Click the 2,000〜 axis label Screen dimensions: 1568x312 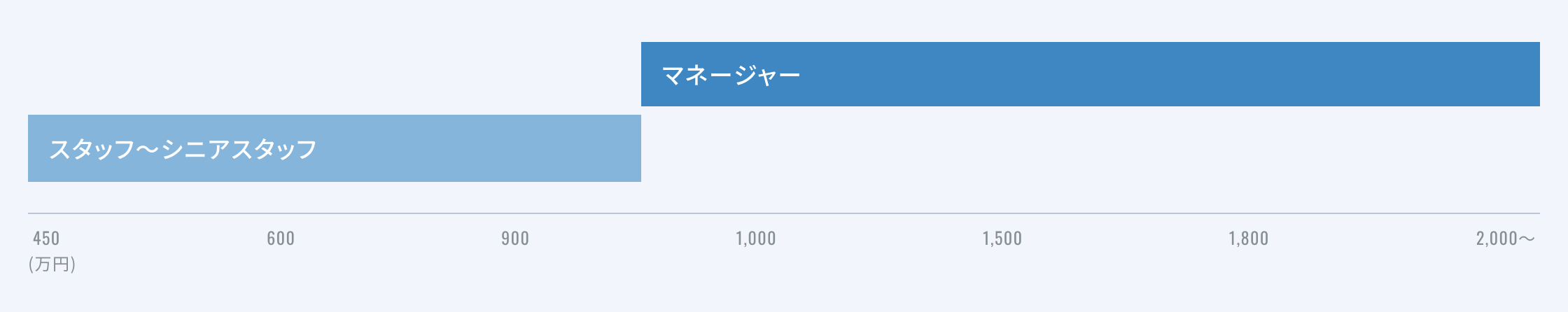pyautogui.click(x=1506, y=239)
